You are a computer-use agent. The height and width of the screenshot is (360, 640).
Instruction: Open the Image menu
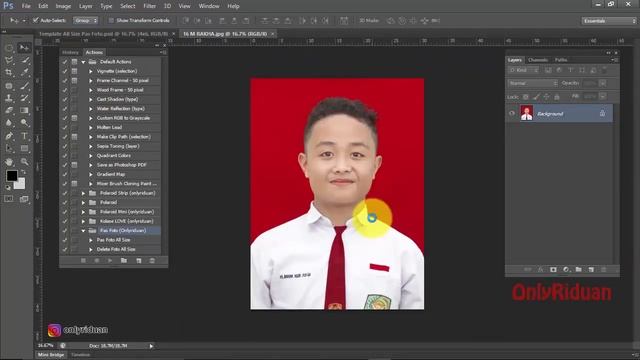coord(63,6)
